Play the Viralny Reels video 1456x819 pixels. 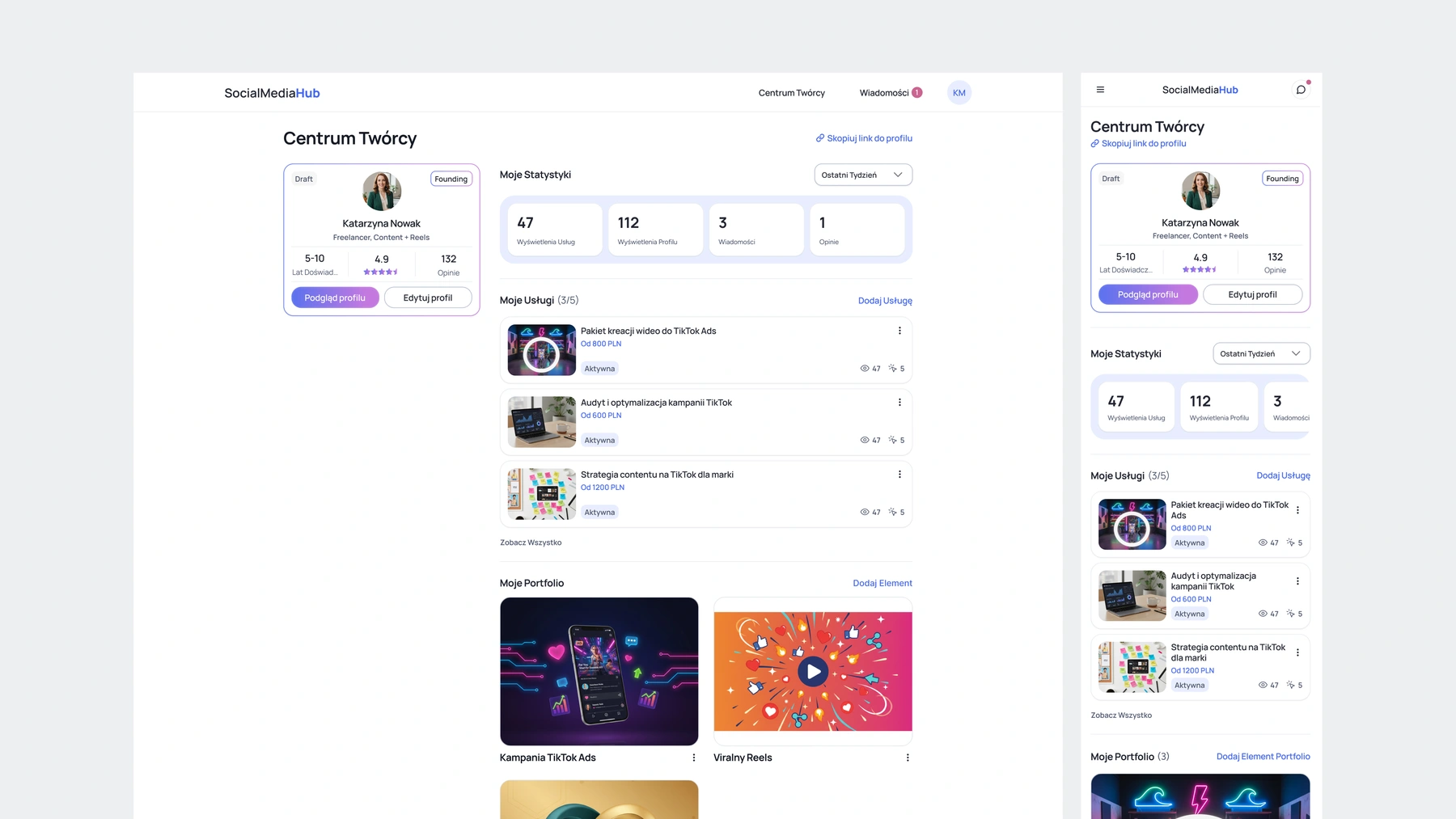click(813, 672)
